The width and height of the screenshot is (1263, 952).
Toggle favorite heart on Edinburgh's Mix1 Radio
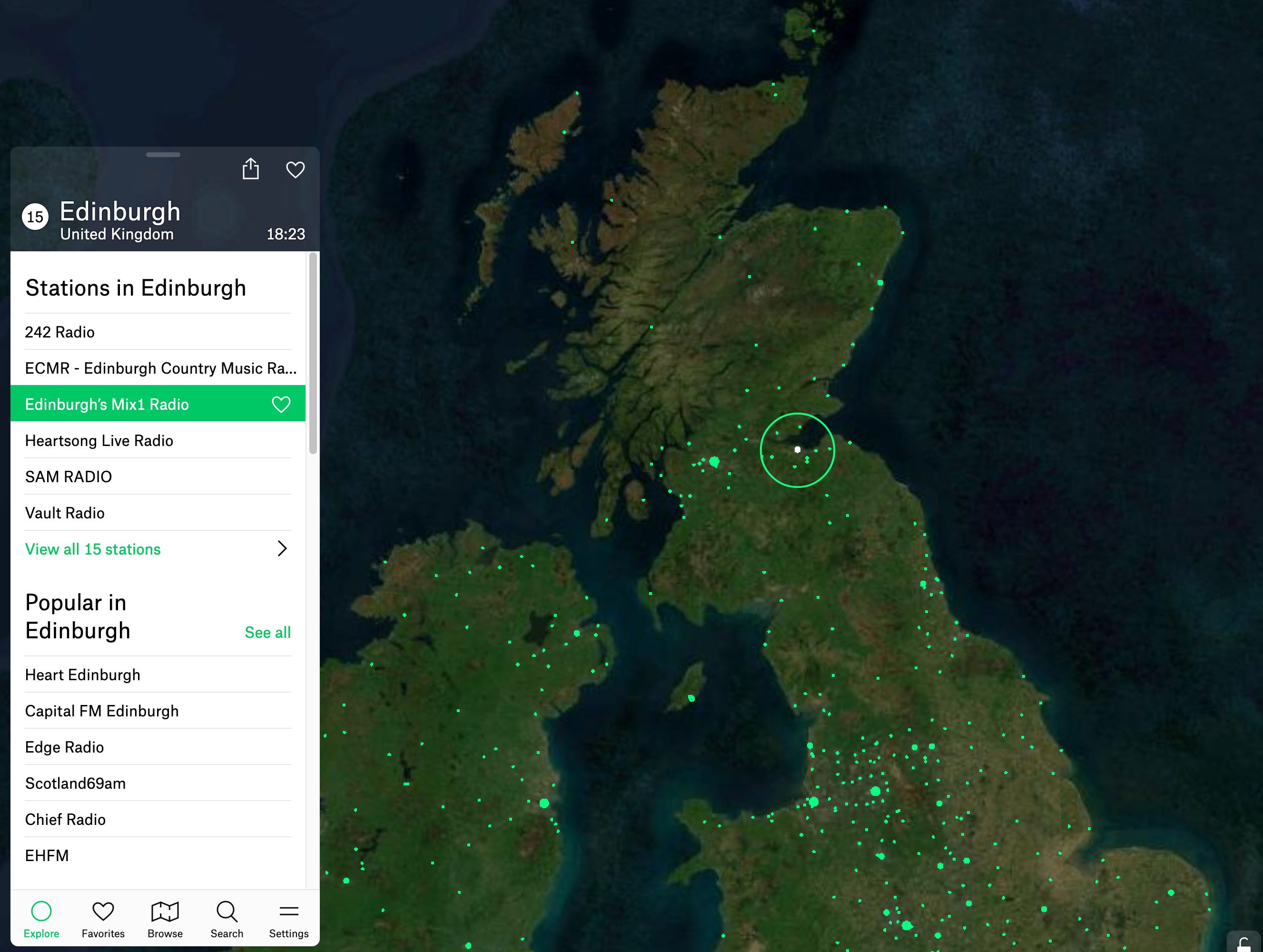[x=281, y=404]
